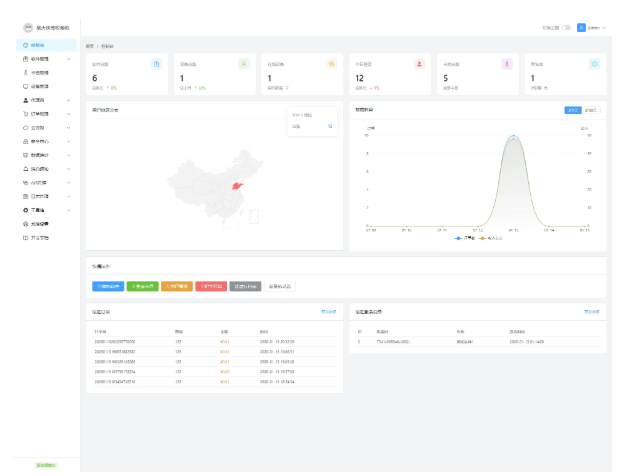Switch to the inactive tab above the line chart
618x476 pixels.
pos(591,109)
